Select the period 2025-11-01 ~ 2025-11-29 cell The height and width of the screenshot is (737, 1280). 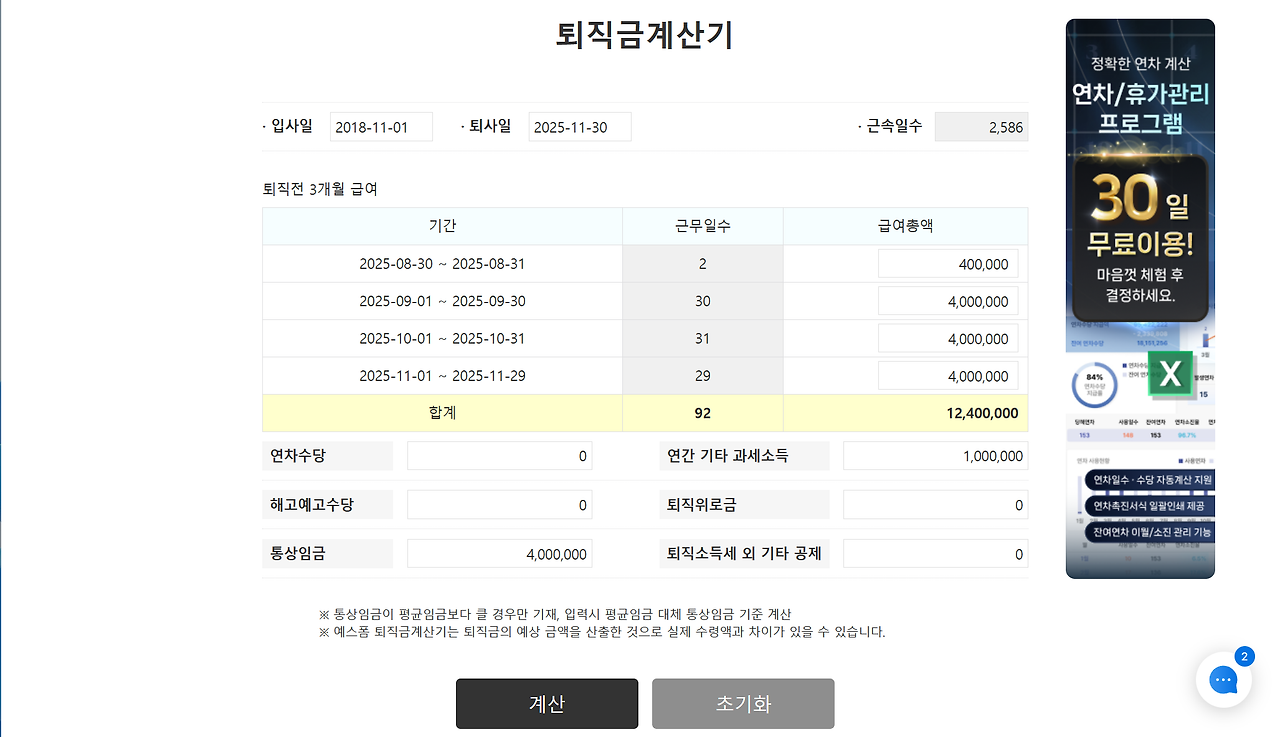442,376
